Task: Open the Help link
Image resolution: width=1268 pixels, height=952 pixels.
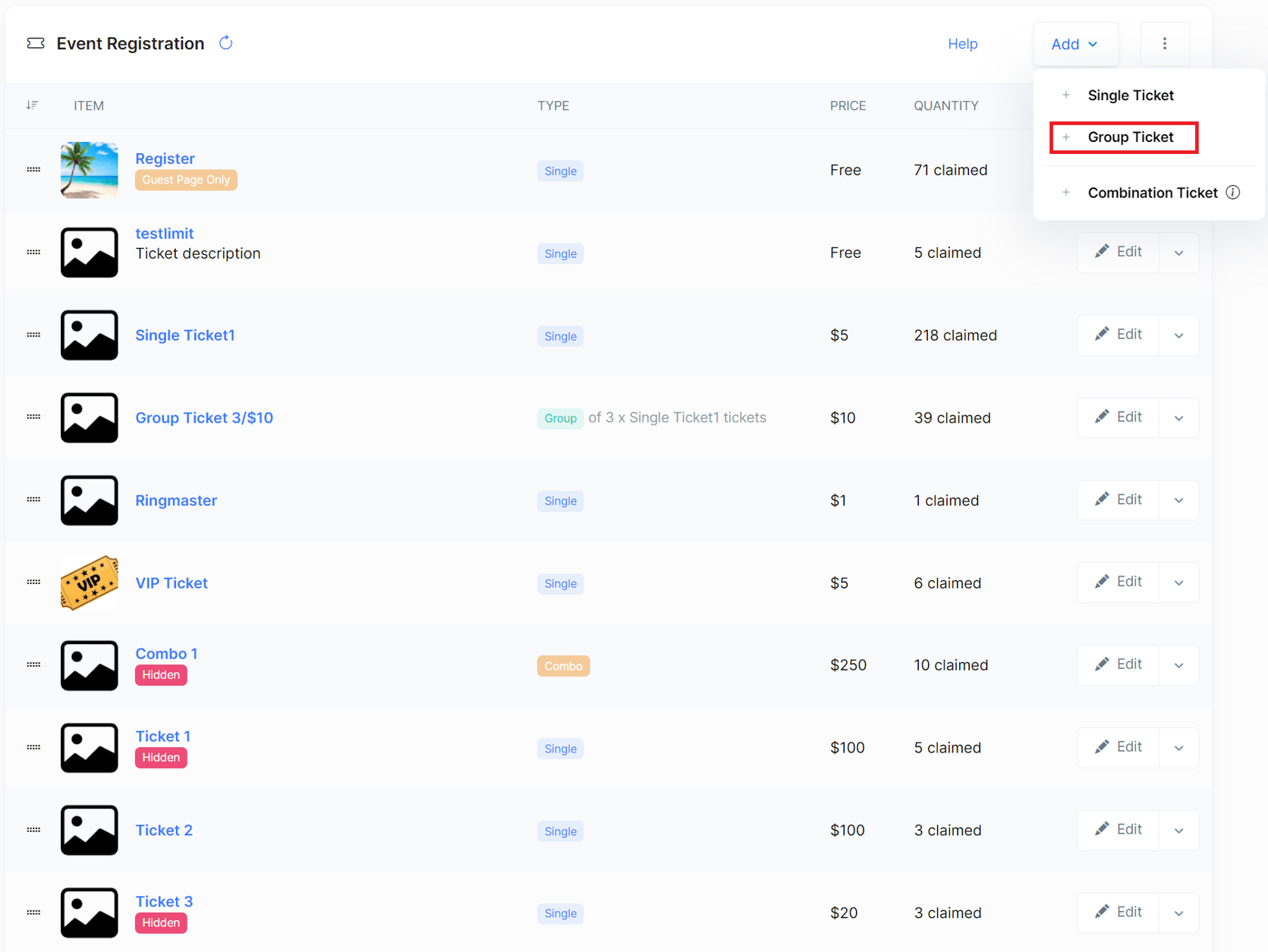Action: click(x=962, y=44)
